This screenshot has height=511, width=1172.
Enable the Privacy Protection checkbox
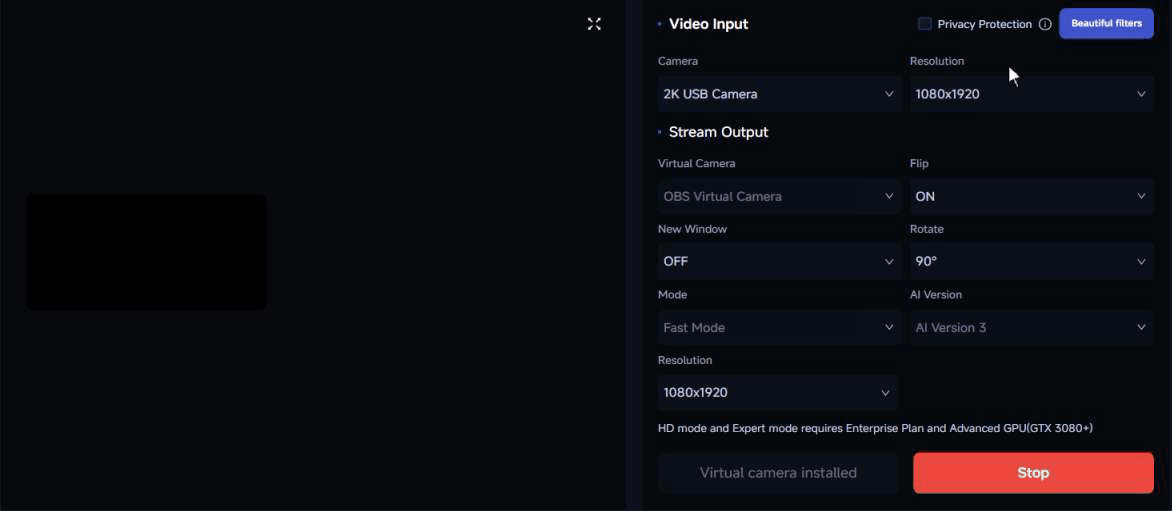pos(925,24)
